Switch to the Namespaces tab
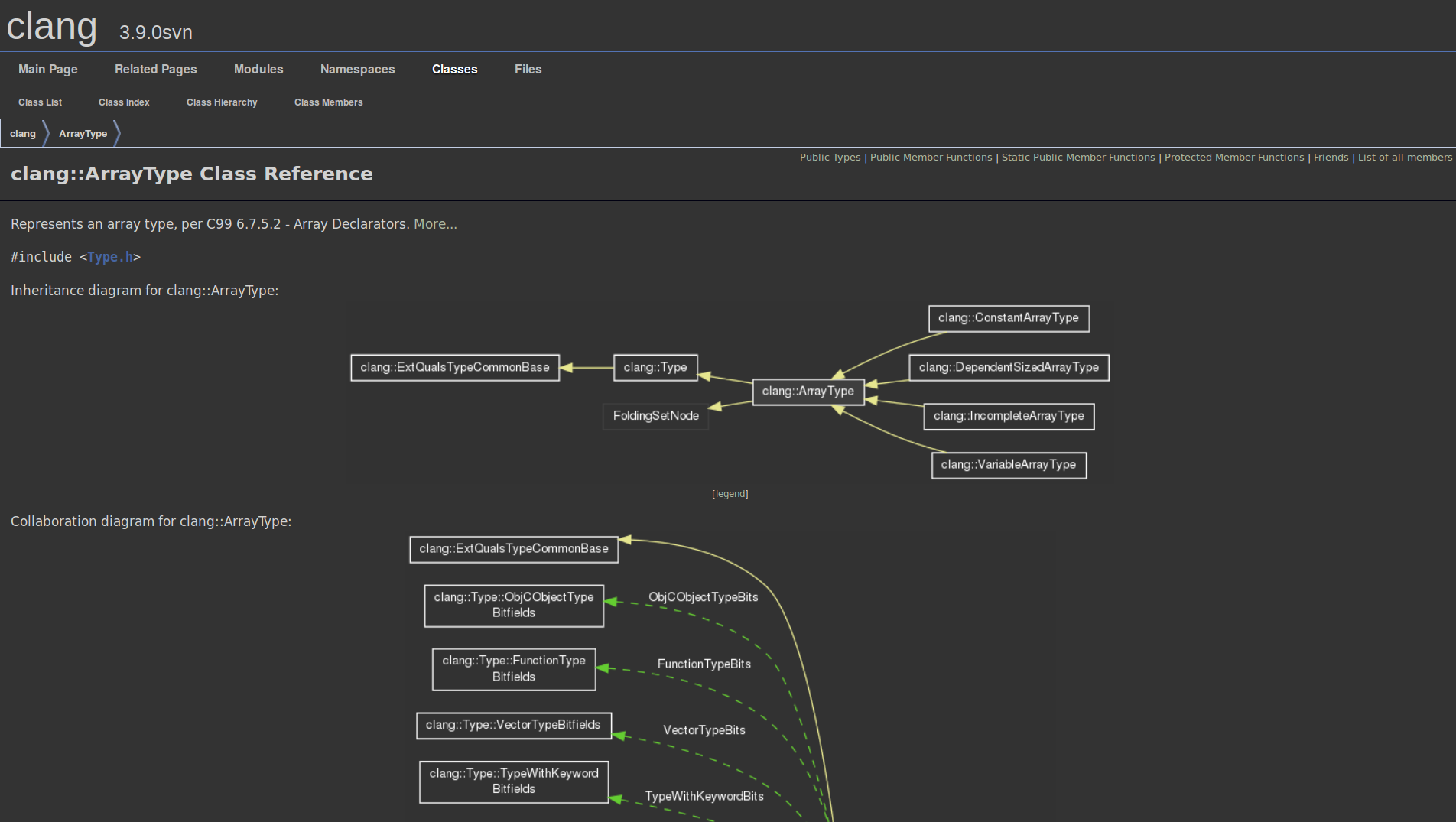The width and height of the screenshot is (1456, 822). (x=357, y=69)
